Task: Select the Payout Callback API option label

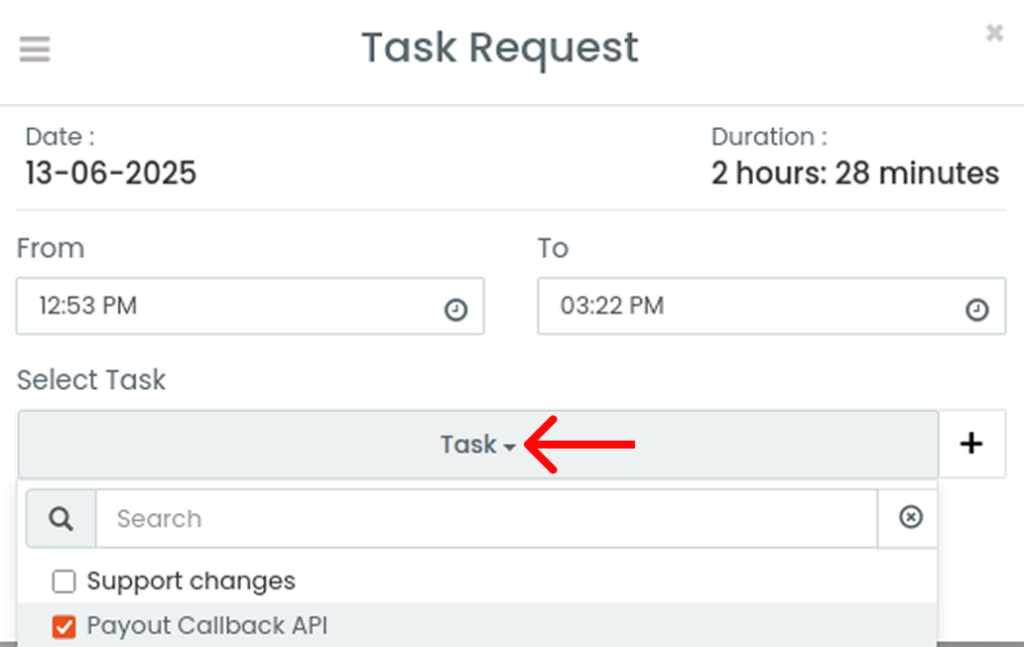Action: (207, 625)
